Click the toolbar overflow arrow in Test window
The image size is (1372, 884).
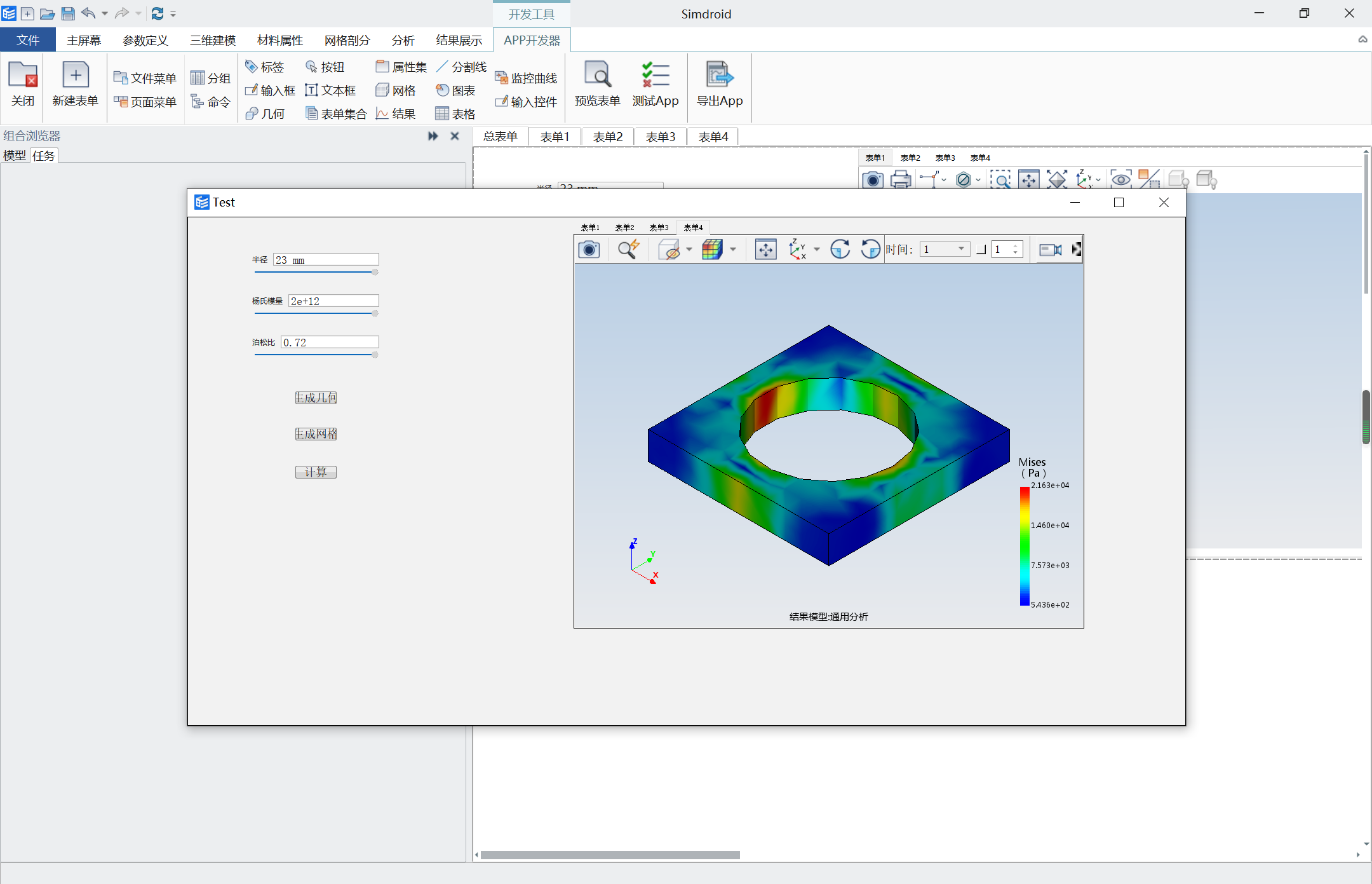[x=1077, y=250]
